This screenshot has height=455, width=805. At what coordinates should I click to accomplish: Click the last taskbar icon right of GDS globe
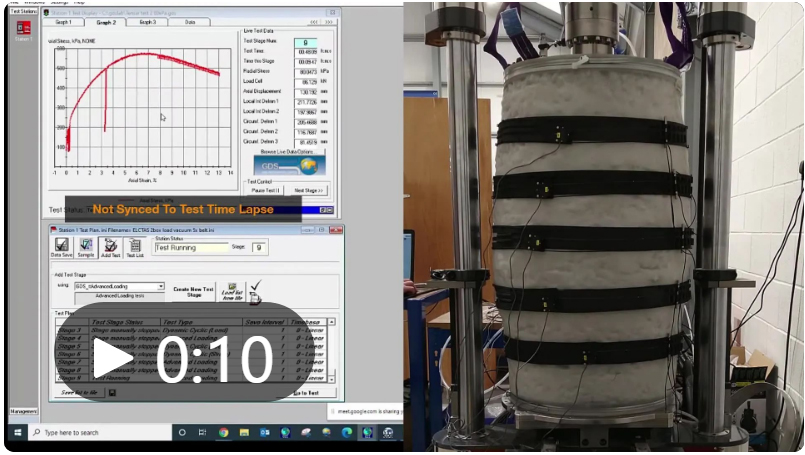pos(388,432)
